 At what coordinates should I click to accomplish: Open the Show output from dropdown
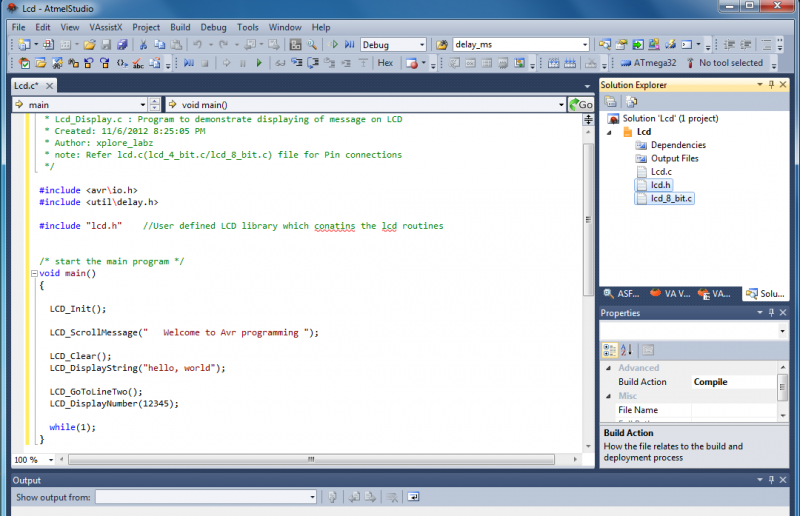(206, 497)
